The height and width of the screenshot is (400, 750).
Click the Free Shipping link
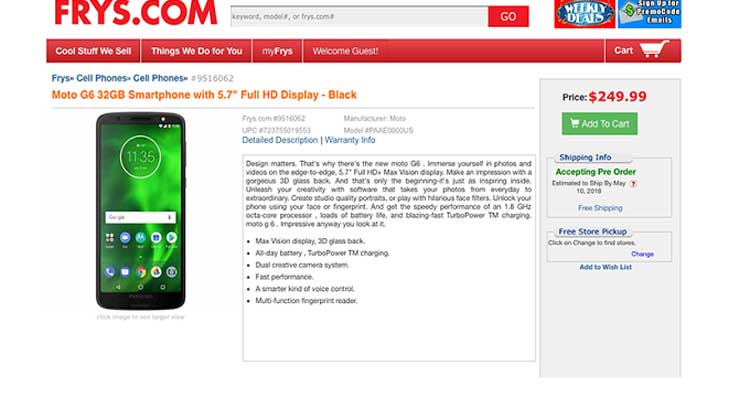coord(600,208)
